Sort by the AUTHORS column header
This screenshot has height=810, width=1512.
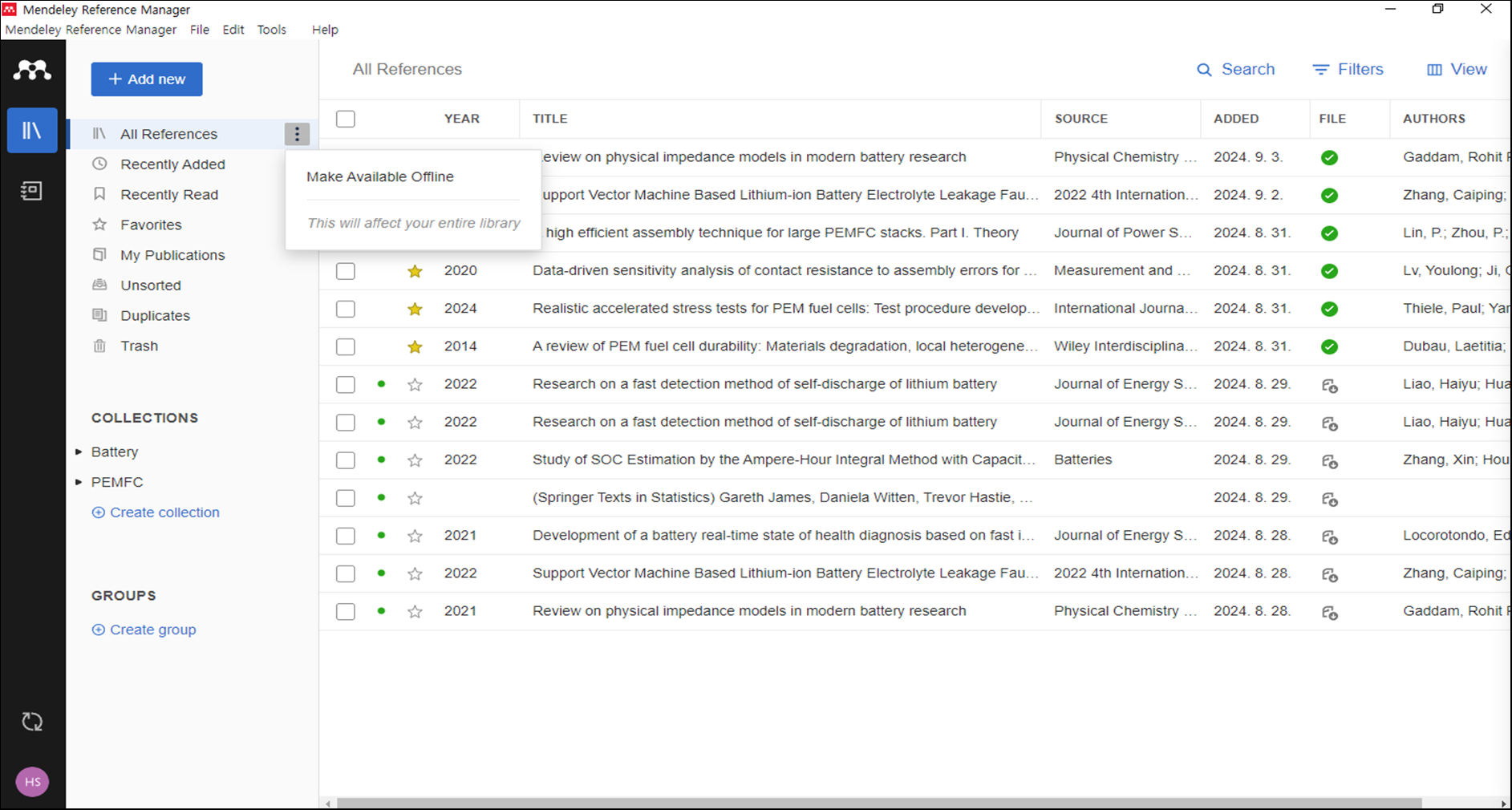(1434, 119)
